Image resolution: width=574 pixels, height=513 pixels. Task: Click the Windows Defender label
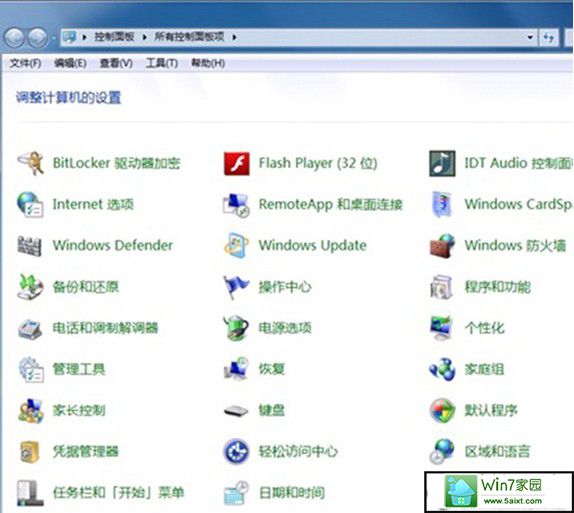coord(113,245)
